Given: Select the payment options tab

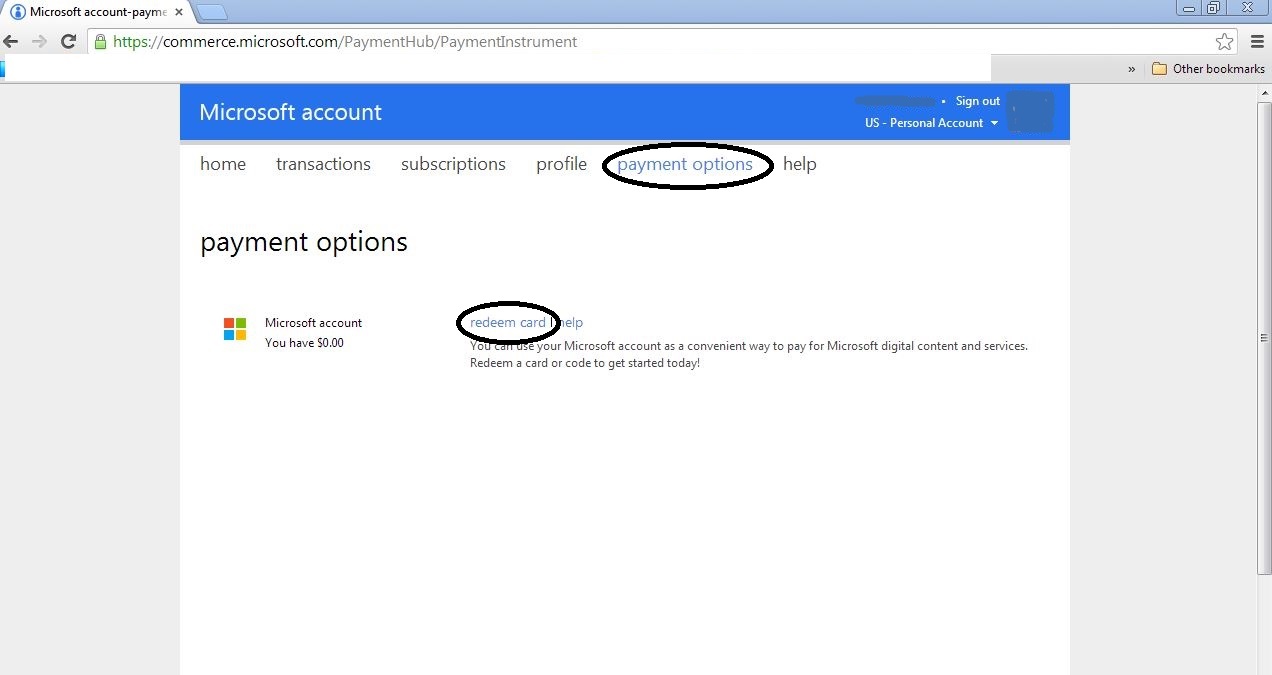Looking at the screenshot, I should click(685, 164).
